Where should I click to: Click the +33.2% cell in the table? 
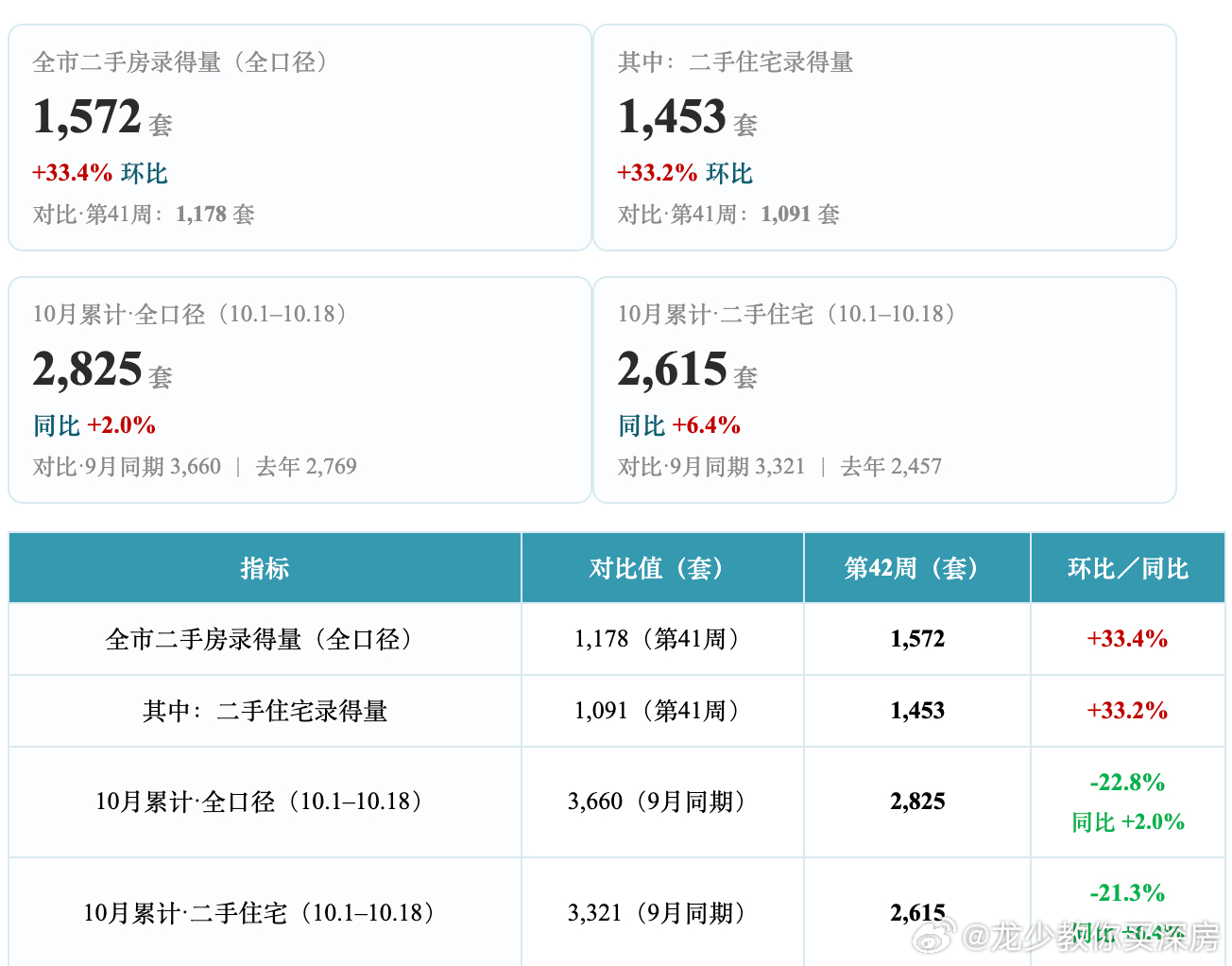pyautogui.click(x=1127, y=711)
